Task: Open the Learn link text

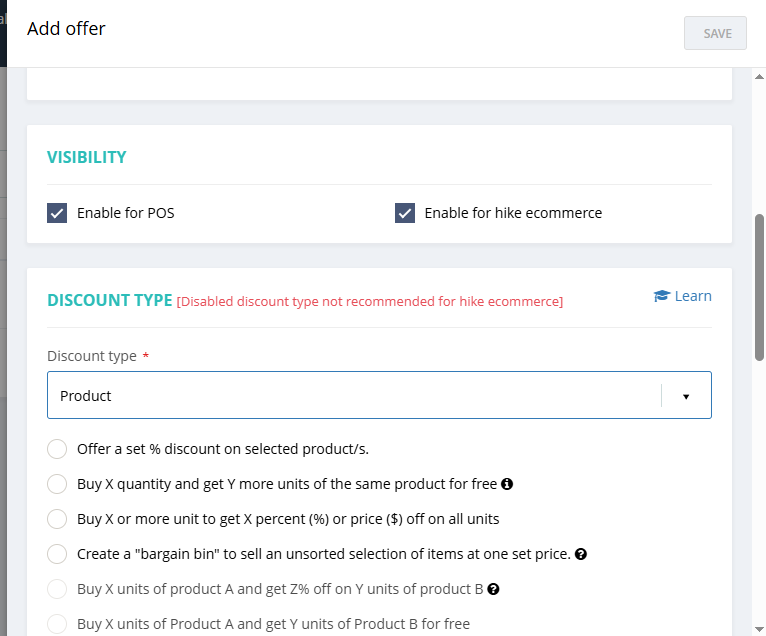Action: [693, 296]
